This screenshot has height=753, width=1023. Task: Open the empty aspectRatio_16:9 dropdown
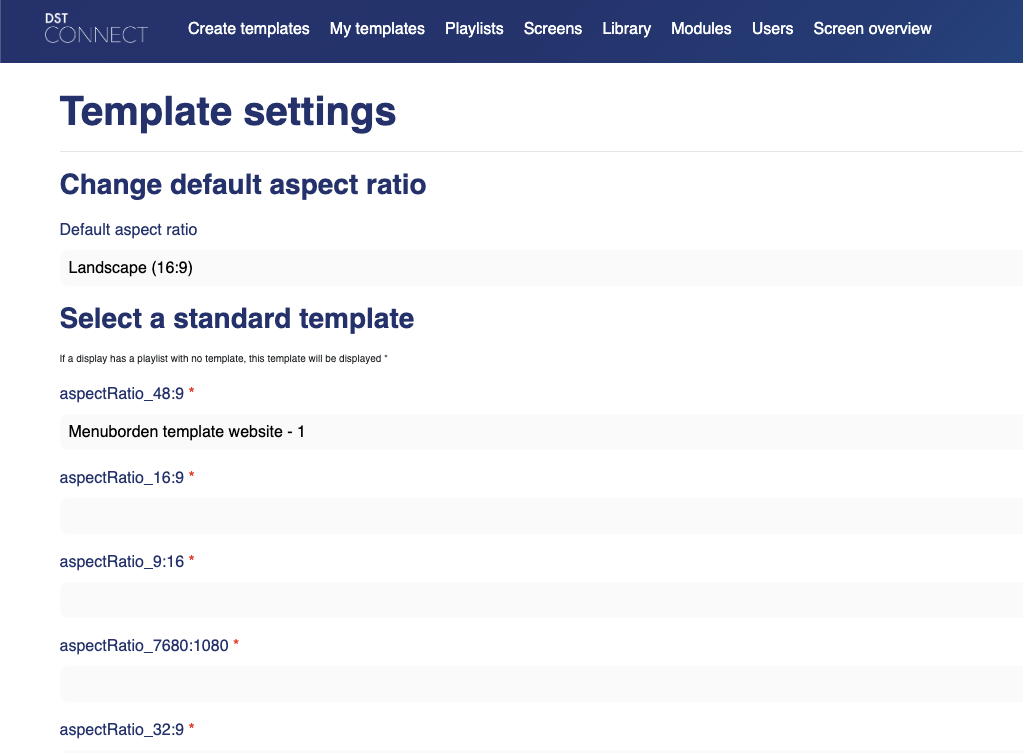[542, 516]
